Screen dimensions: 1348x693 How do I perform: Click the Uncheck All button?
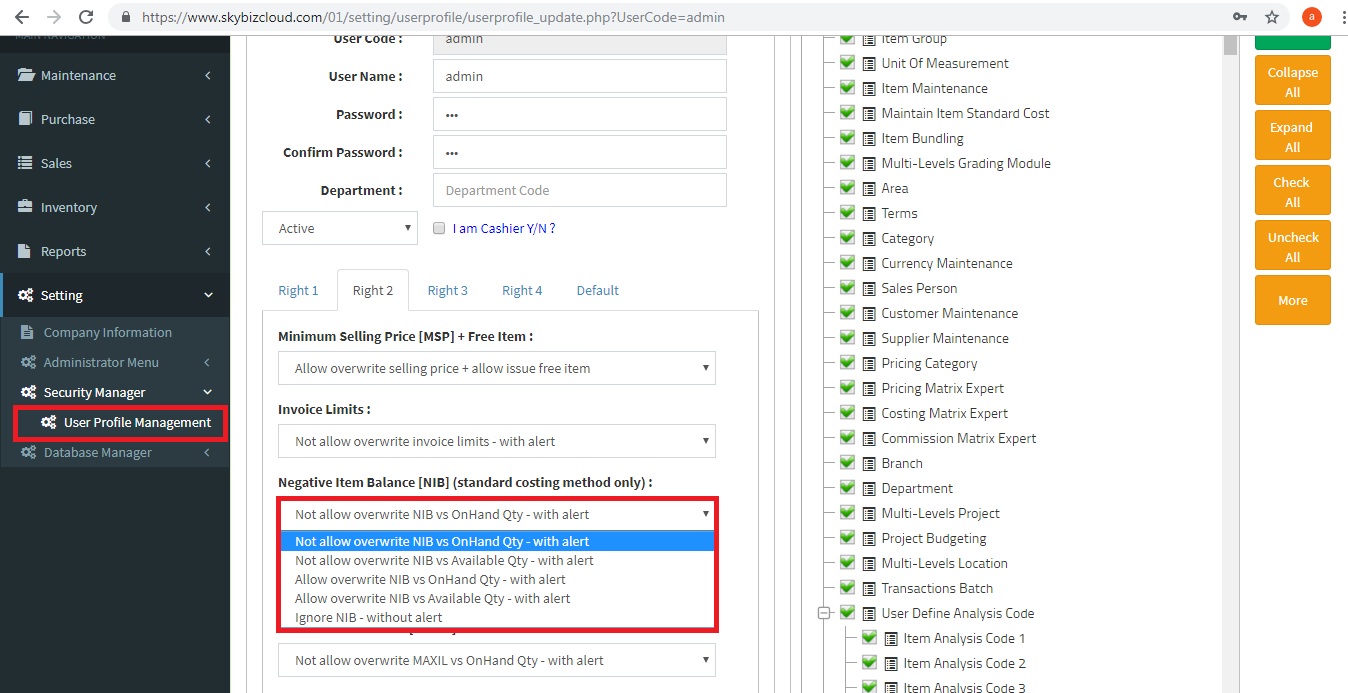point(1292,247)
